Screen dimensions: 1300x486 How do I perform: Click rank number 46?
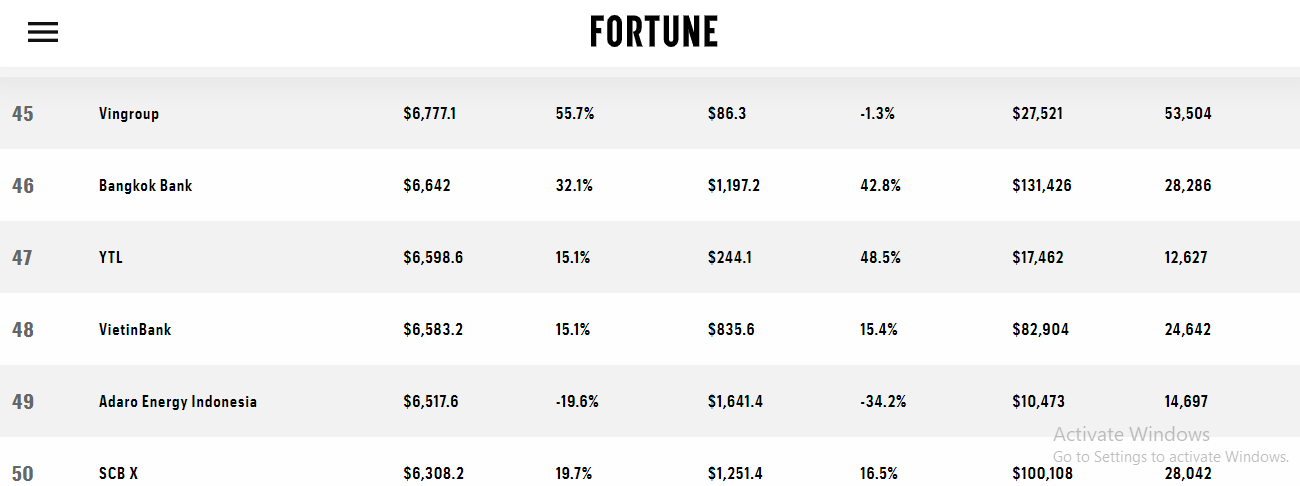coord(23,186)
